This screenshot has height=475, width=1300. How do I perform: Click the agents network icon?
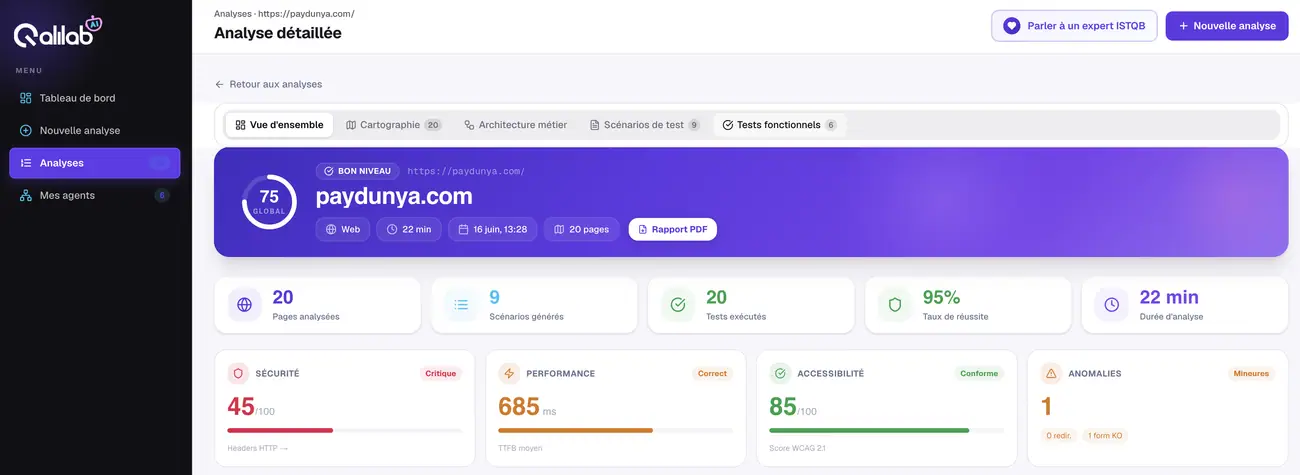coord(26,195)
